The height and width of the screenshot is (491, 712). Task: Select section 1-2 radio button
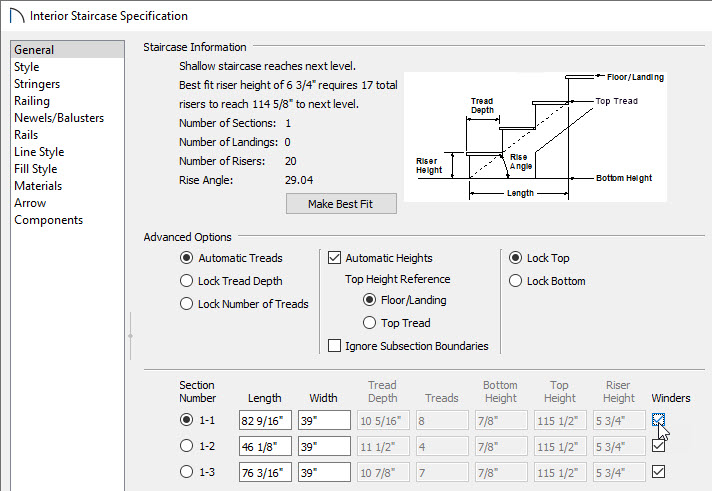186,446
